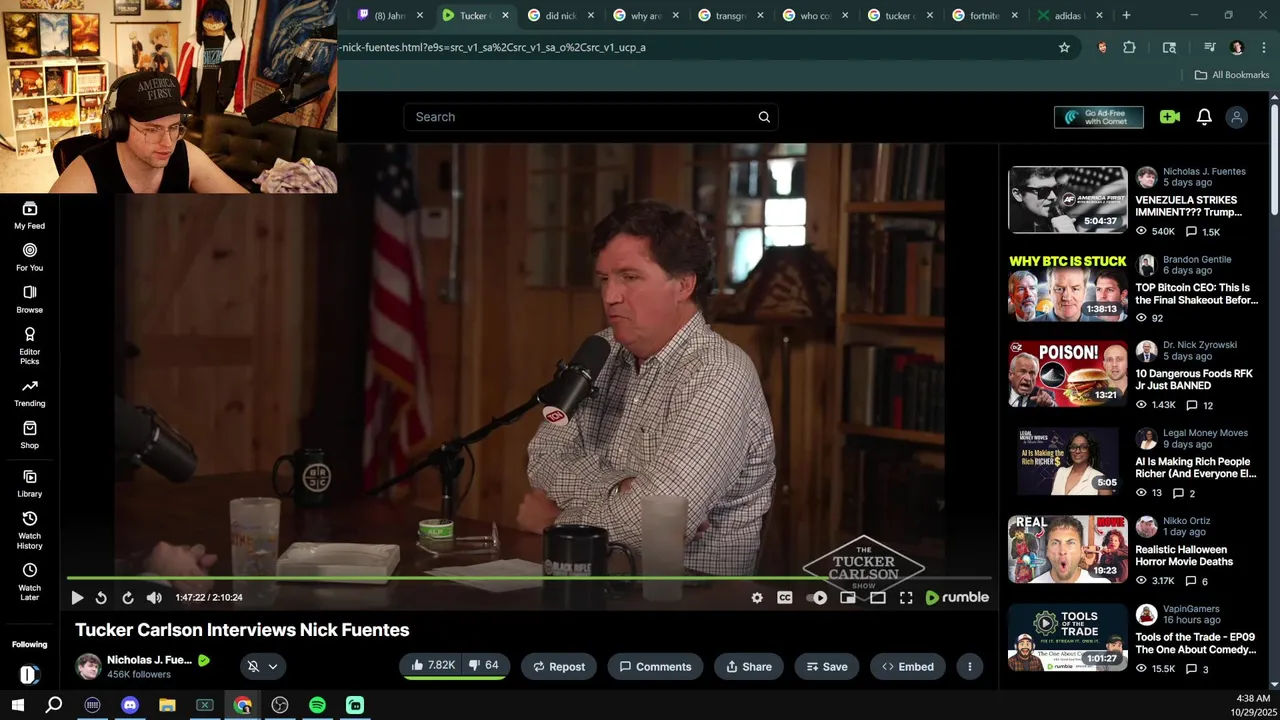Enter fullscreen video mode
Image resolution: width=1280 pixels, height=720 pixels.
click(x=906, y=598)
